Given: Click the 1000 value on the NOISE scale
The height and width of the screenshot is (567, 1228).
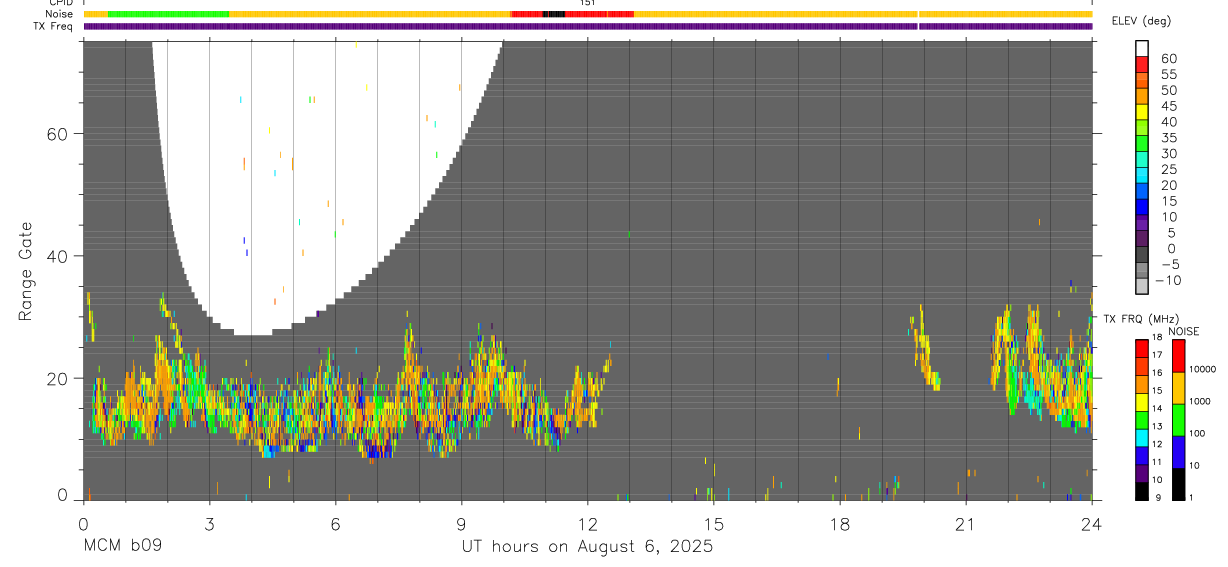Looking at the screenshot, I should click(1200, 401).
